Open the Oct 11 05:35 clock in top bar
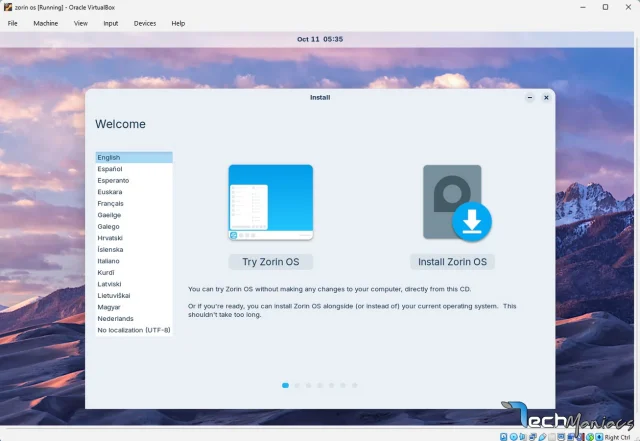Viewport: 640px width, 441px height. (320, 39)
